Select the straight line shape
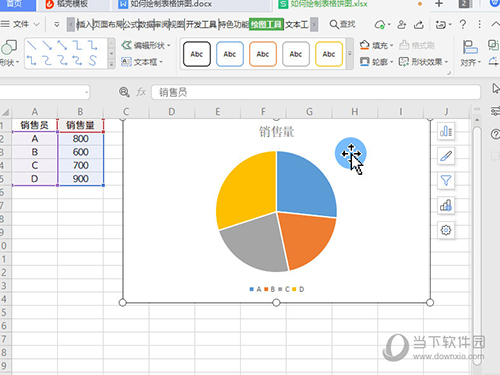 (32, 45)
